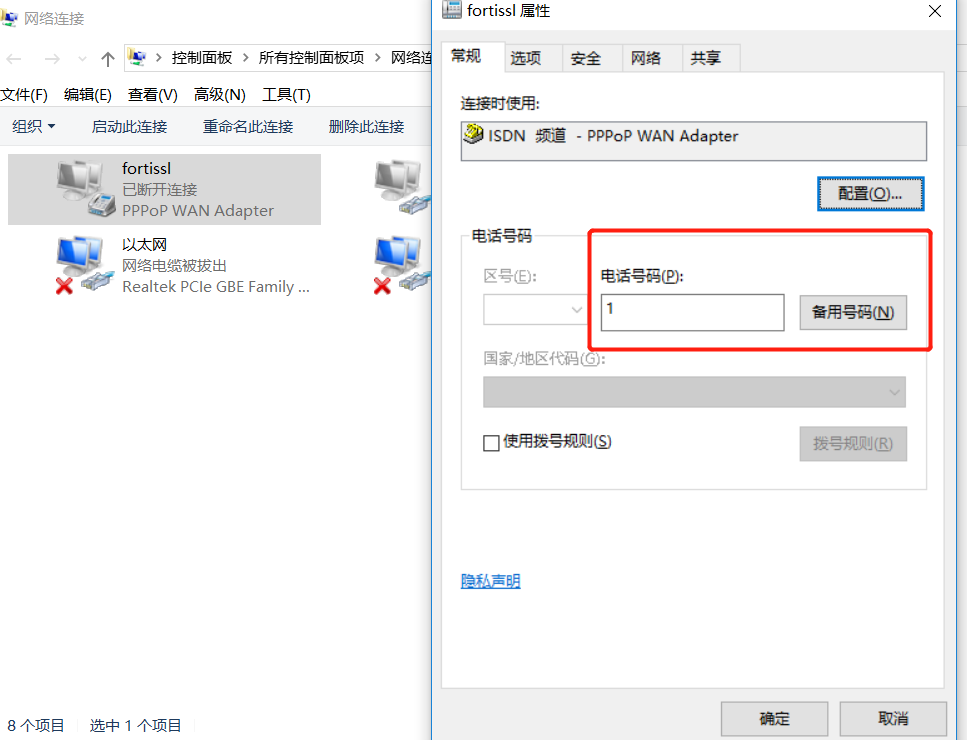Click the control panel icon in address bar
Viewport: 967px width, 740px height.
pos(137,58)
